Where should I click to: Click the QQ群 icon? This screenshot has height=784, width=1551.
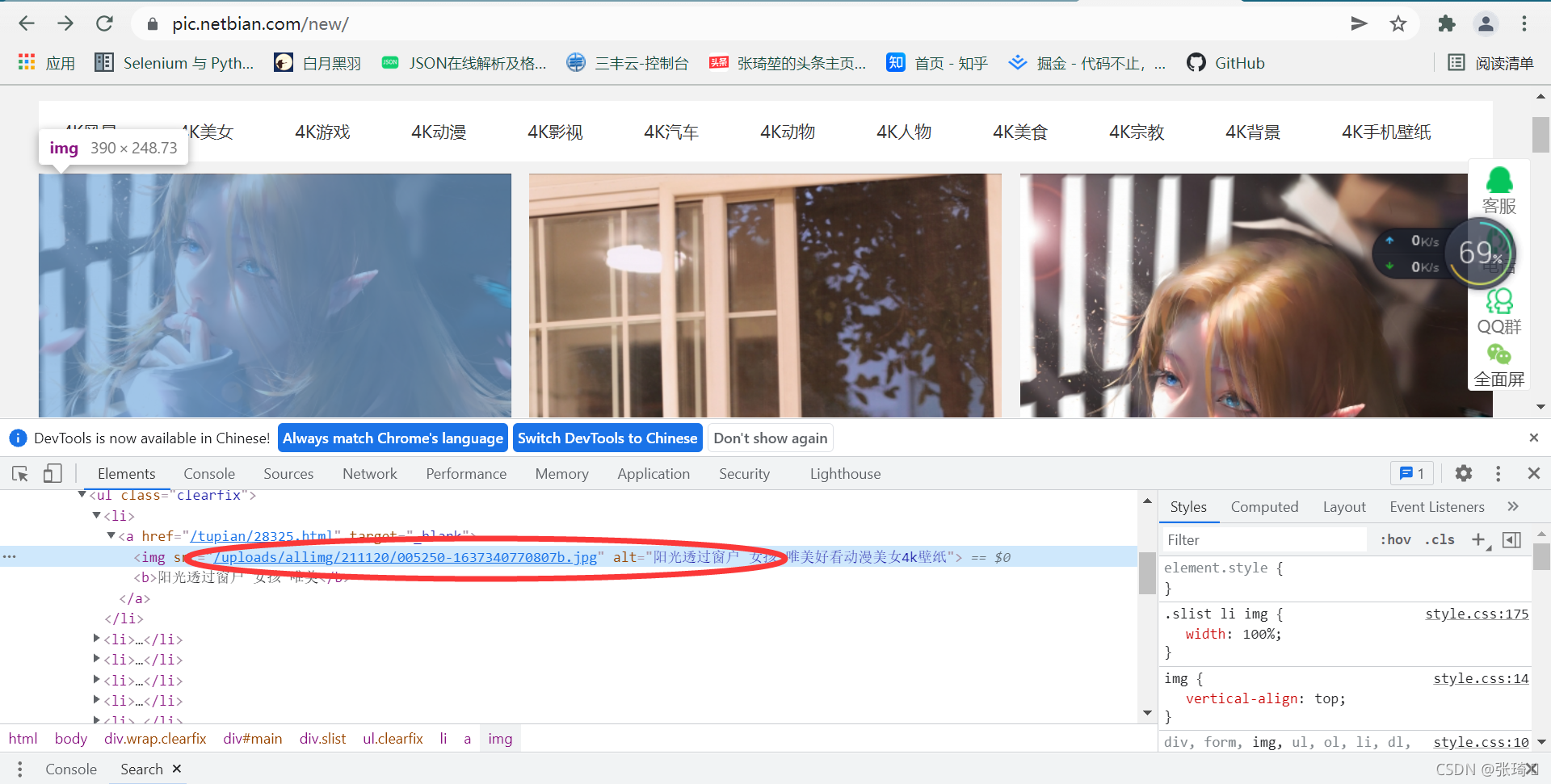coord(1499,312)
